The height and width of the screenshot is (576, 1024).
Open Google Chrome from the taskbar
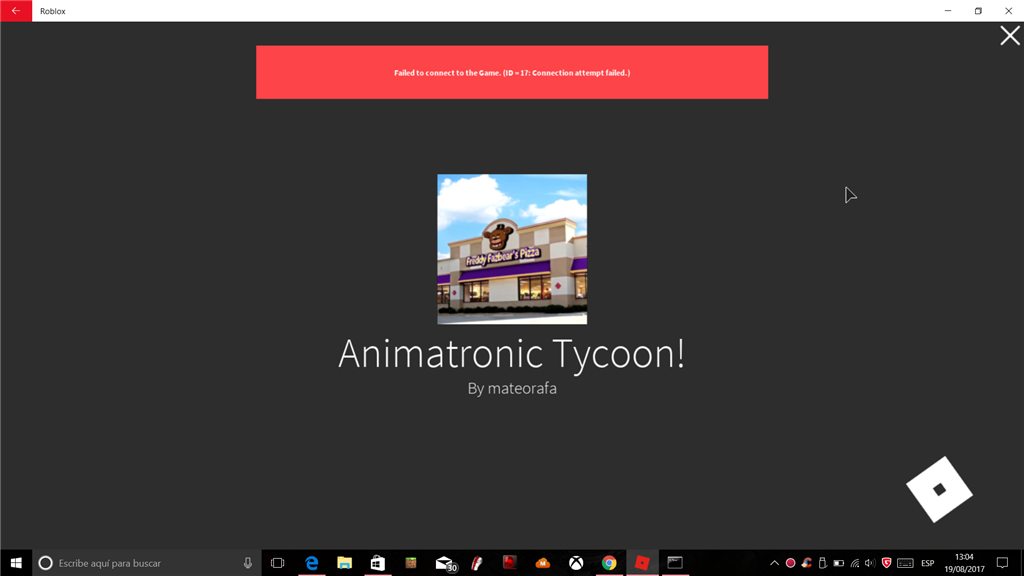pos(609,563)
